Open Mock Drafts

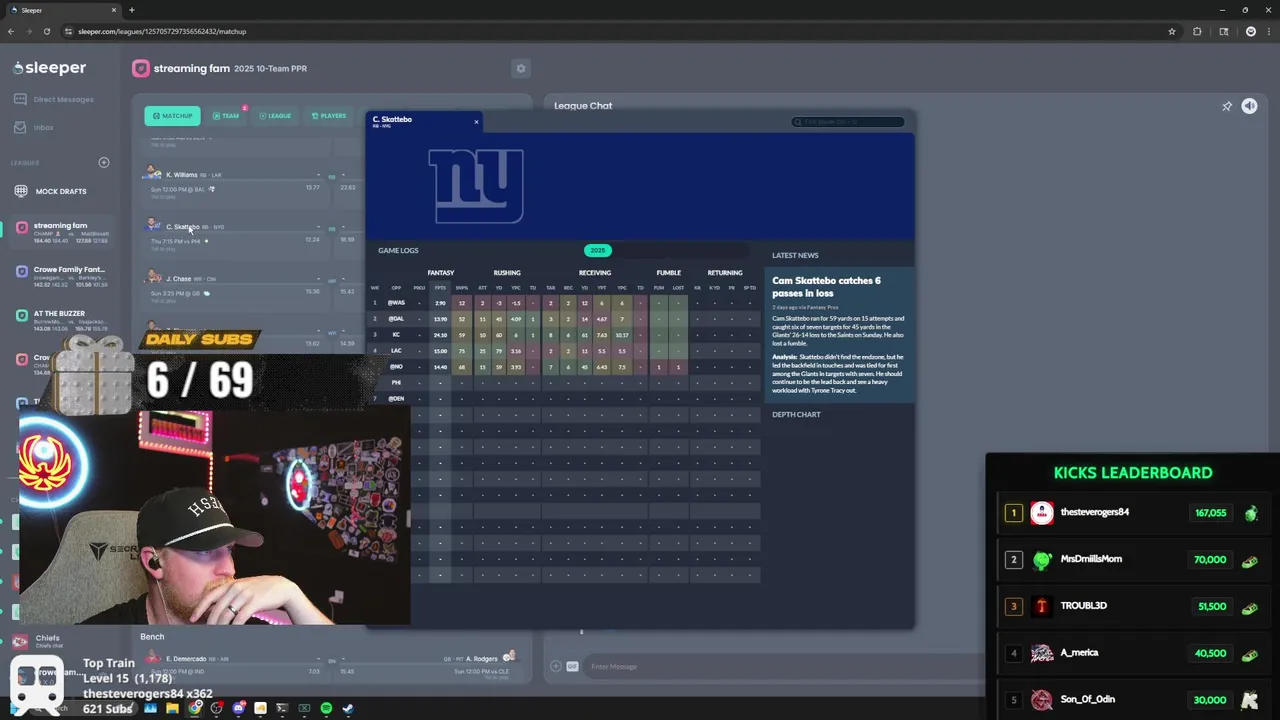pos(51,191)
